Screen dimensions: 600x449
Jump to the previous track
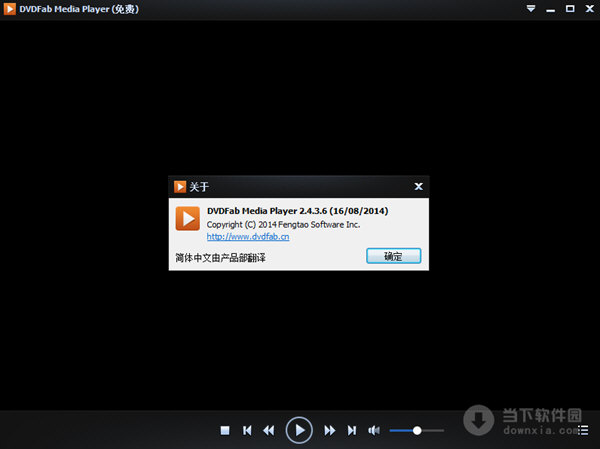pyautogui.click(x=247, y=431)
